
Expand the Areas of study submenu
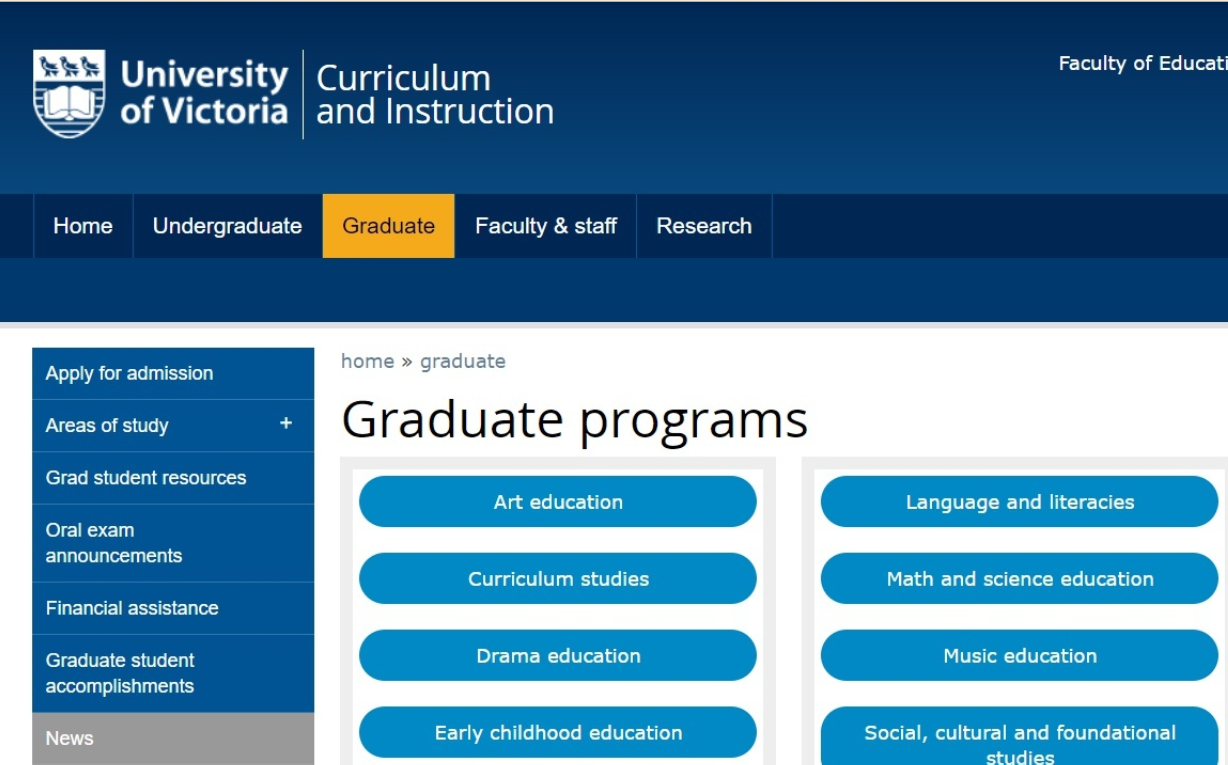click(x=286, y=424)
